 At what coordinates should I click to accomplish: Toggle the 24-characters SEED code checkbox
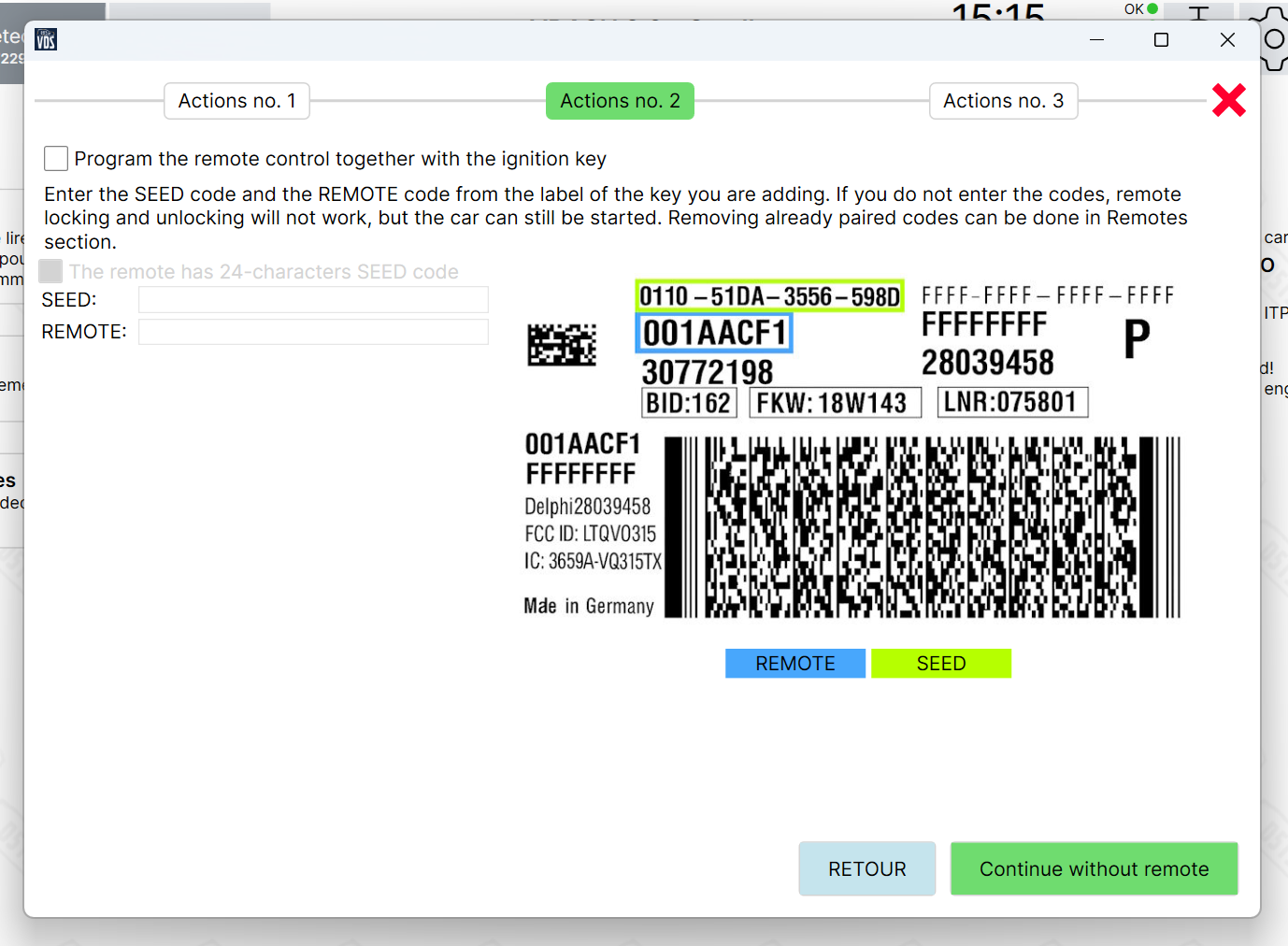(x=51, y=271)
